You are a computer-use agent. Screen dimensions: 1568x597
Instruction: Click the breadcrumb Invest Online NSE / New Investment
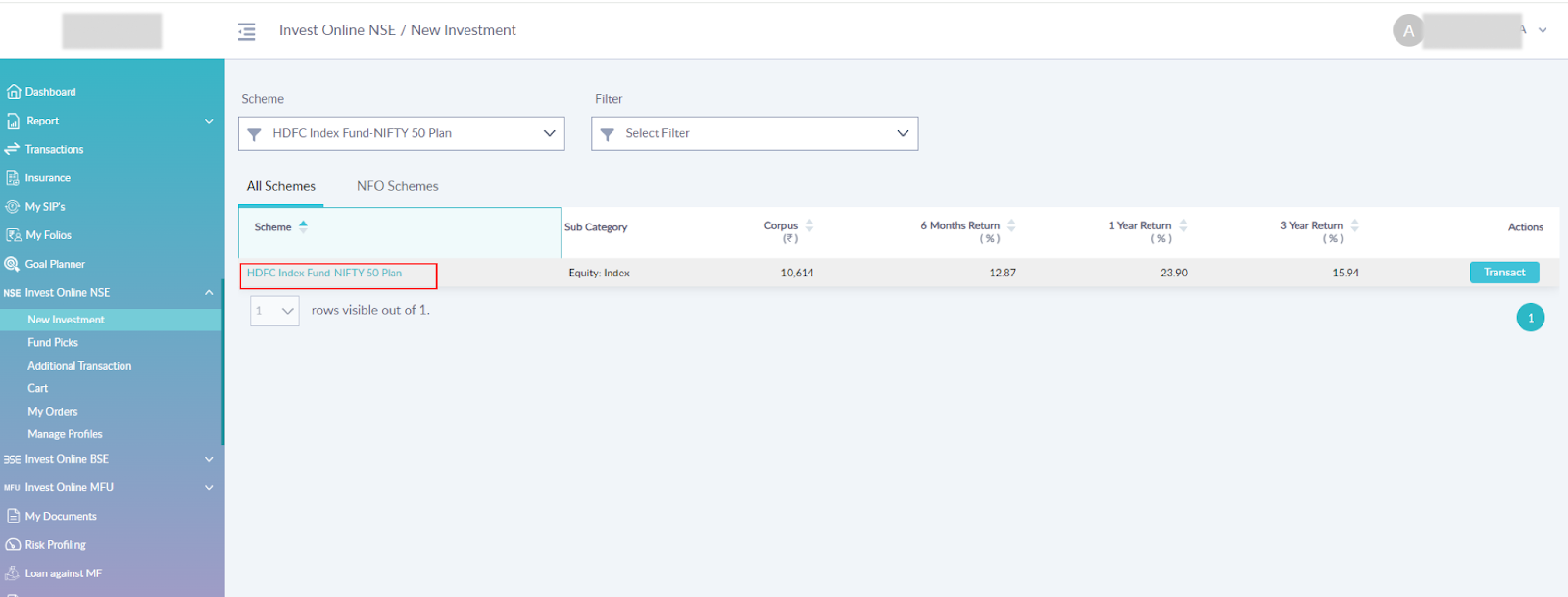point(397,30)
